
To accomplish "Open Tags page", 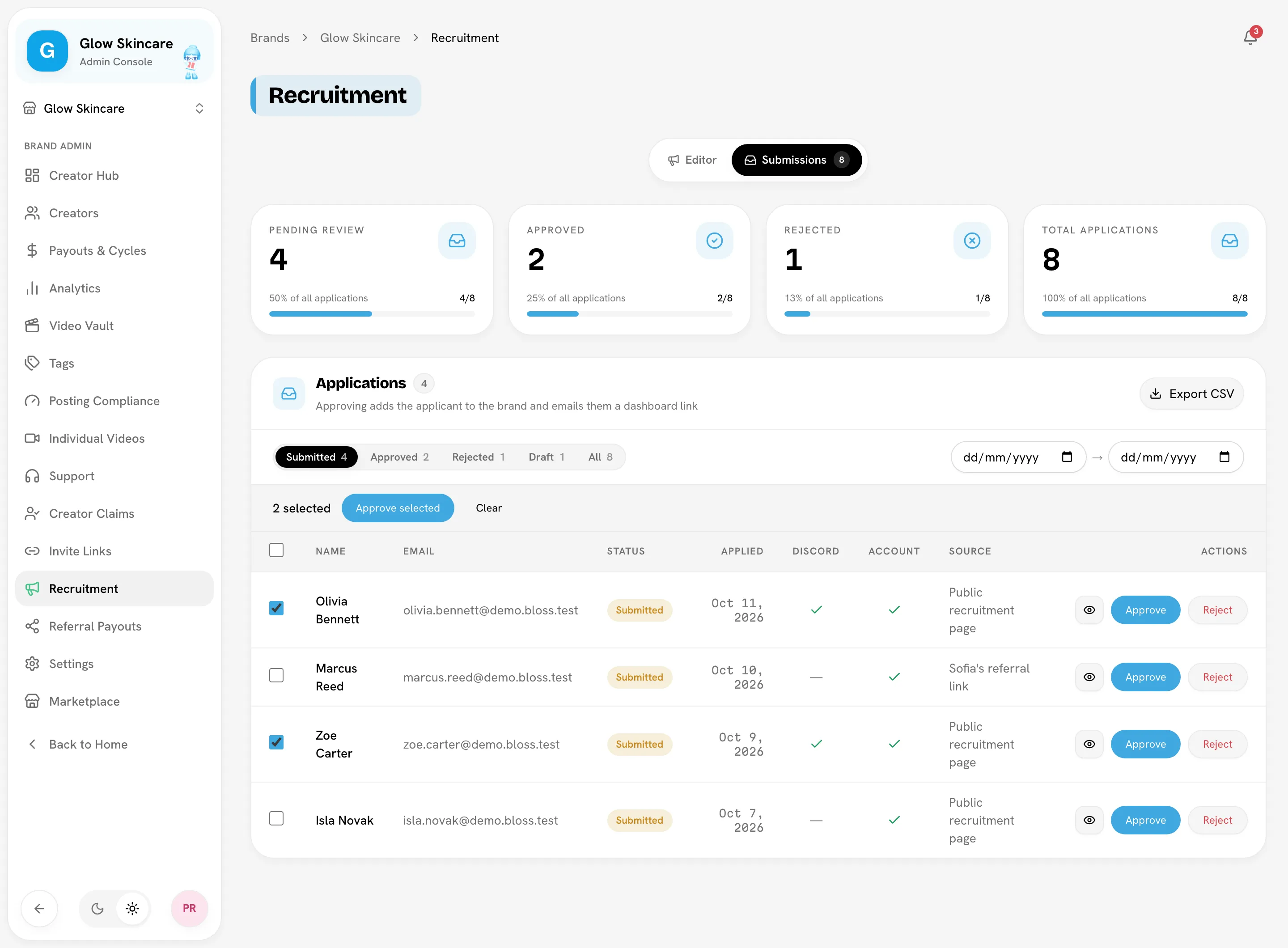I will pos(114,363).
